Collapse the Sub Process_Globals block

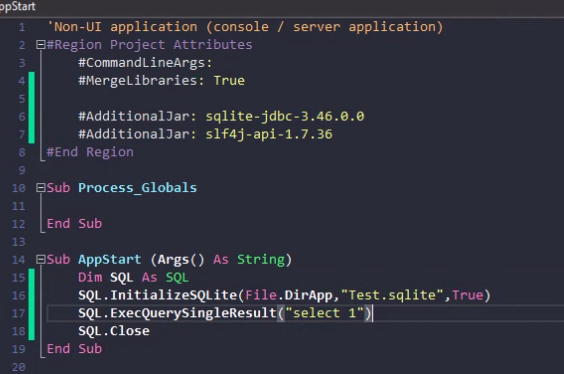click(40, 188)
